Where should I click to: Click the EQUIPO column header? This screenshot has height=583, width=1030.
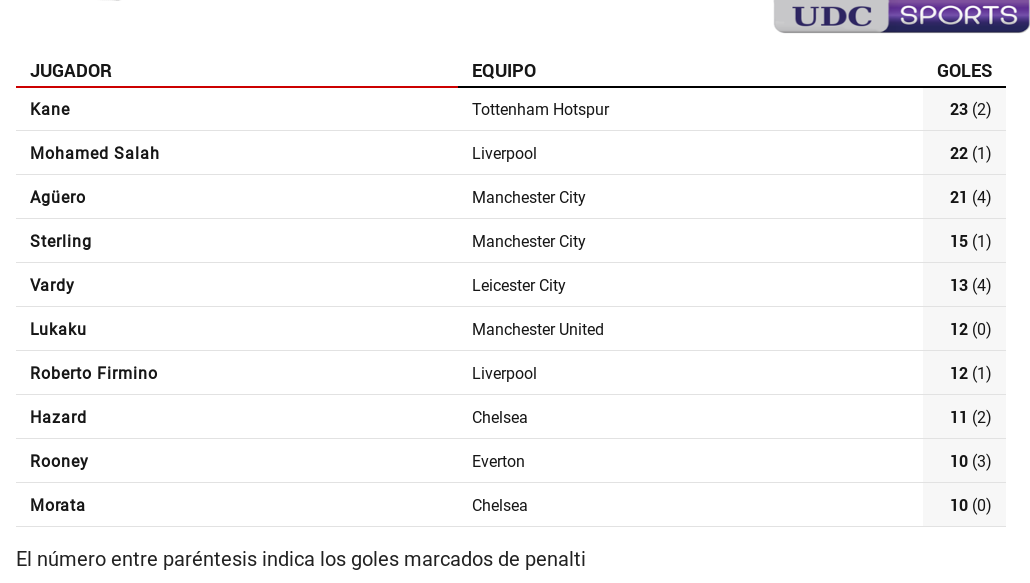tap(504, 71)
